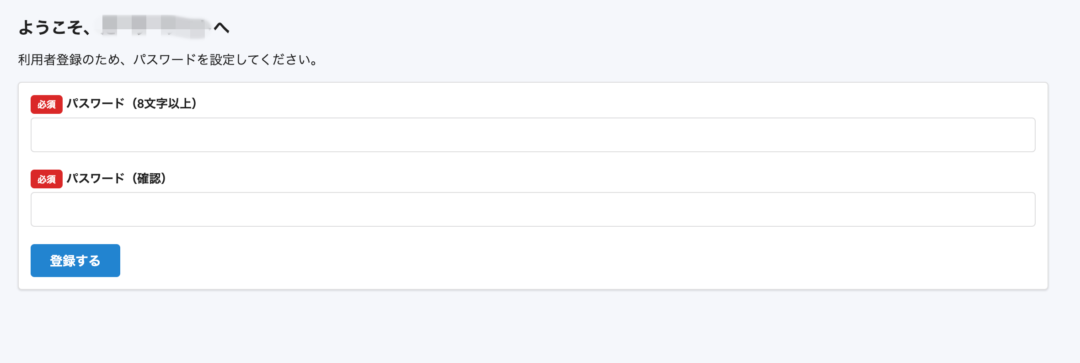Click the へ character ending the heading
This screenshot has height=363, width=1080.
pos(221,28)
